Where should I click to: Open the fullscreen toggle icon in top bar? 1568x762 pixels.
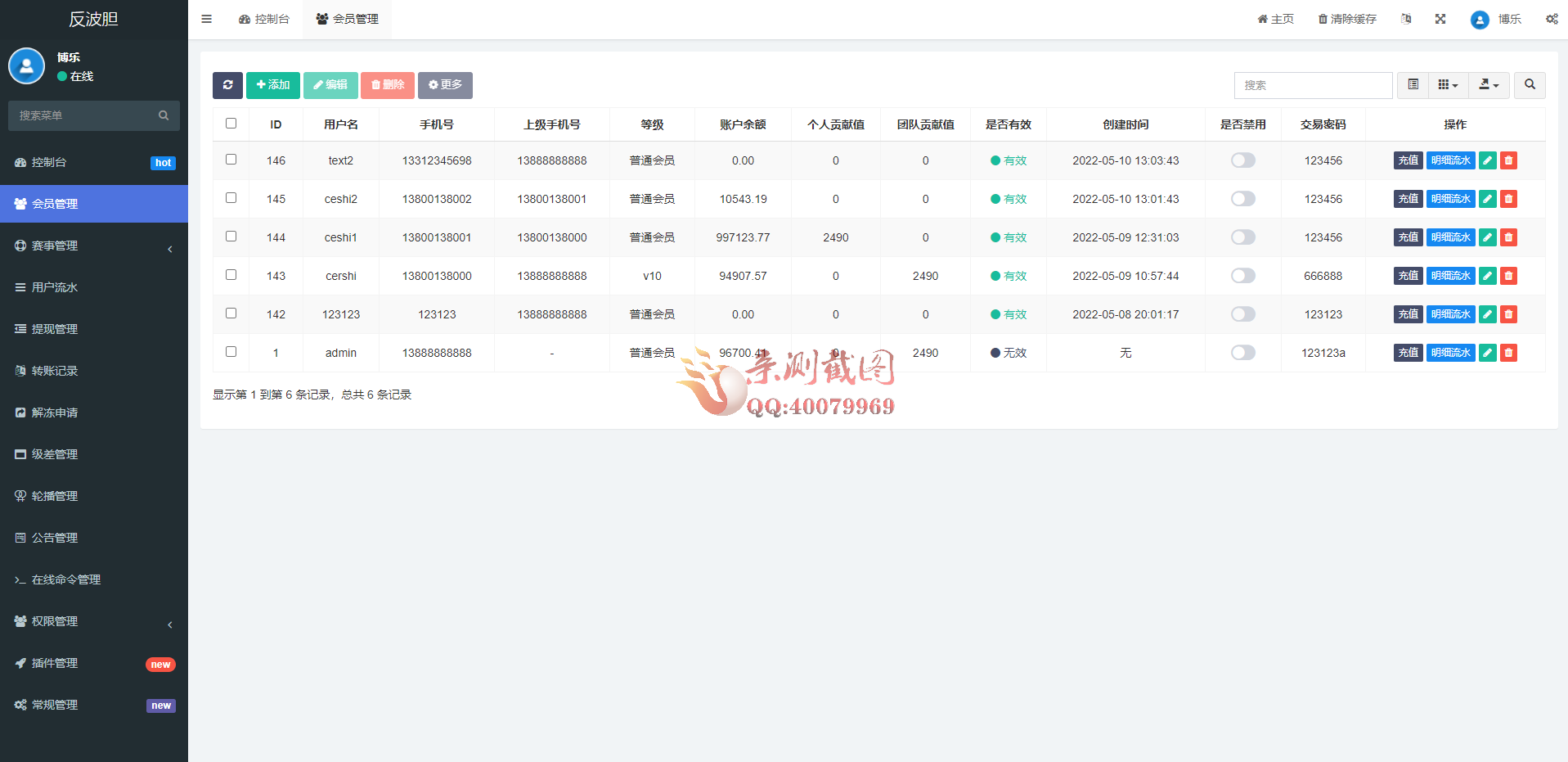pyautogui.click(x=1440, y=18)
